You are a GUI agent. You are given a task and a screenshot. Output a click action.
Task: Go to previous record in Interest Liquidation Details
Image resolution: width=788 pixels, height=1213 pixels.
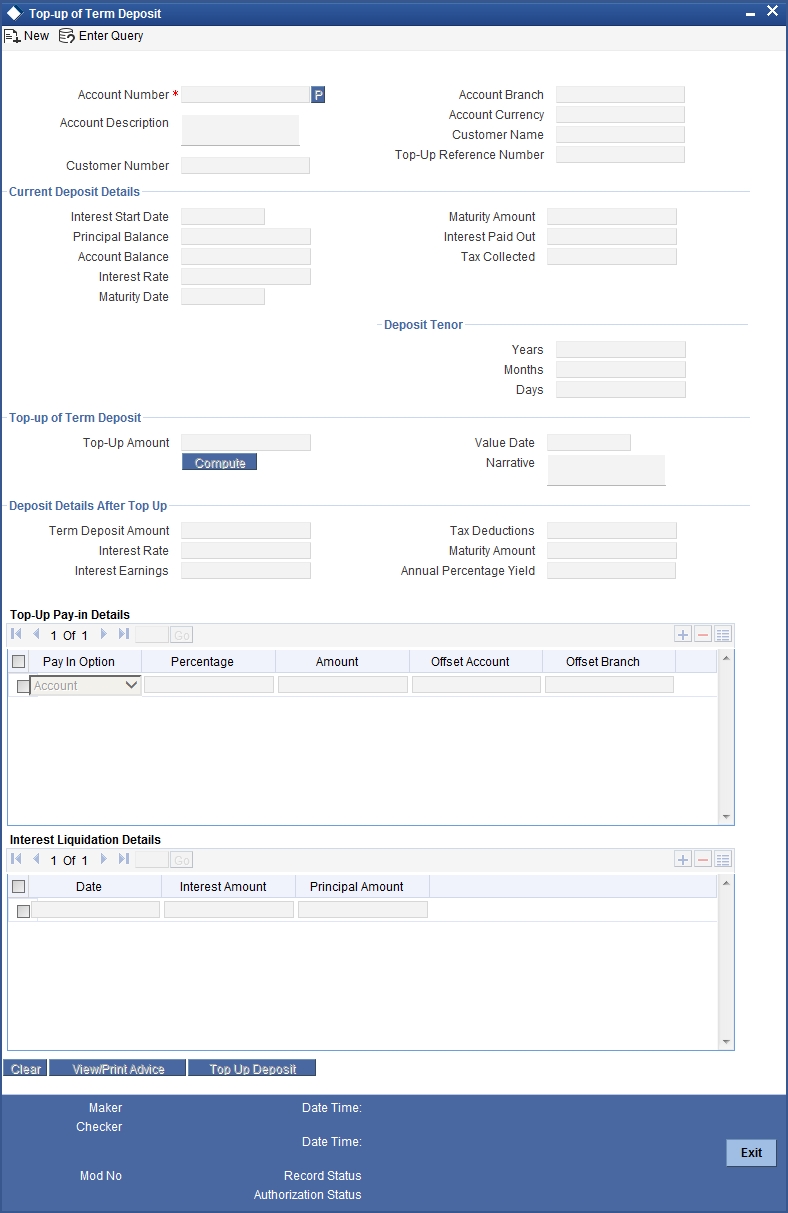click(x=36, y=859)
